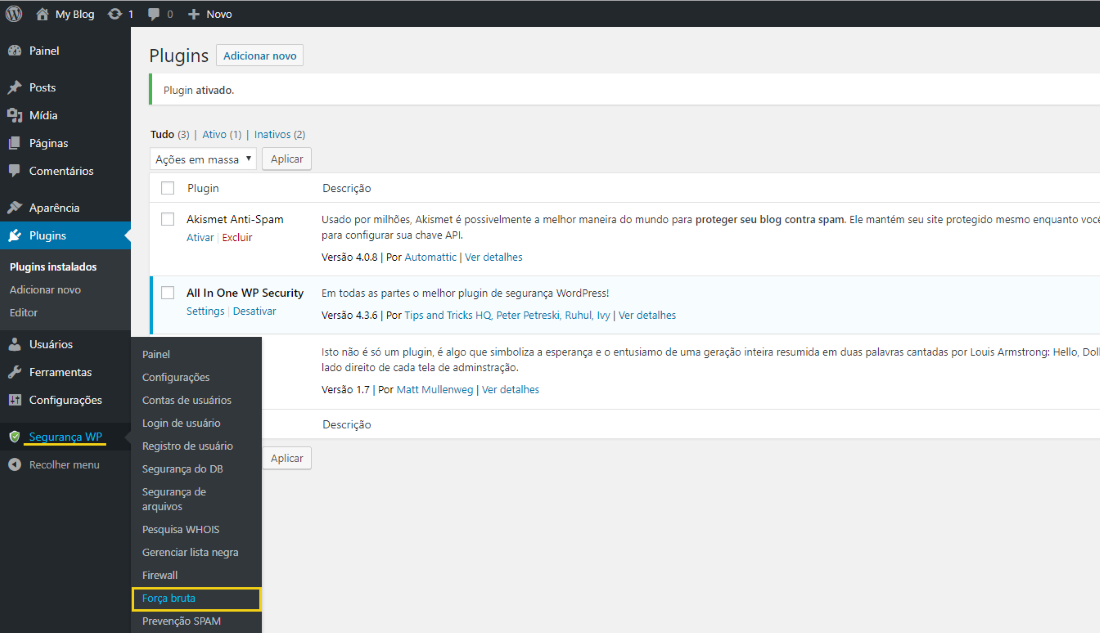1100x633 pixels.
Task: Click the Mídia media icon
Action: point(15,115)
